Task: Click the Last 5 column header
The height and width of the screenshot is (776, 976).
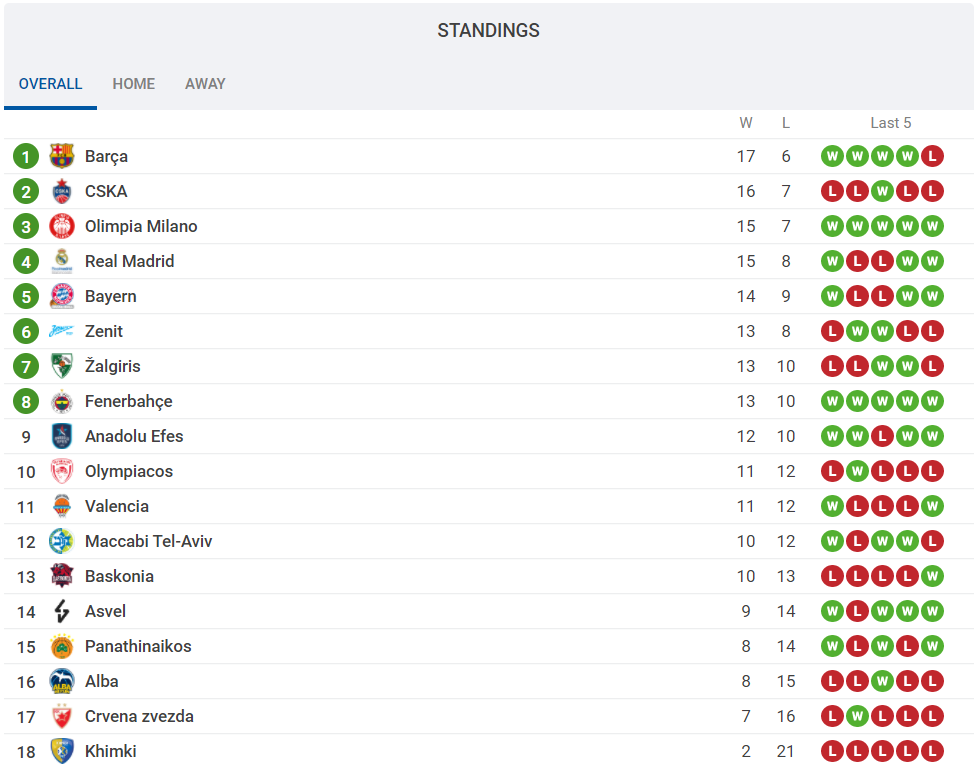Action: click(x=890, y=123)
